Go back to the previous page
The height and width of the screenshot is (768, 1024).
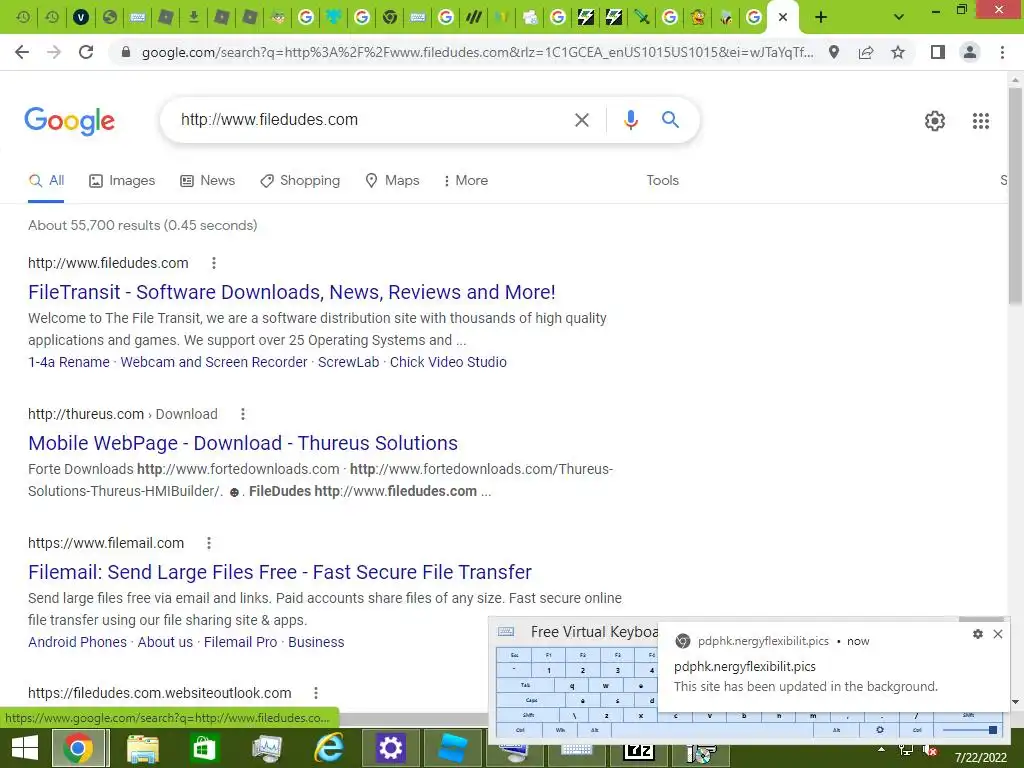click(x=22, y=52)
